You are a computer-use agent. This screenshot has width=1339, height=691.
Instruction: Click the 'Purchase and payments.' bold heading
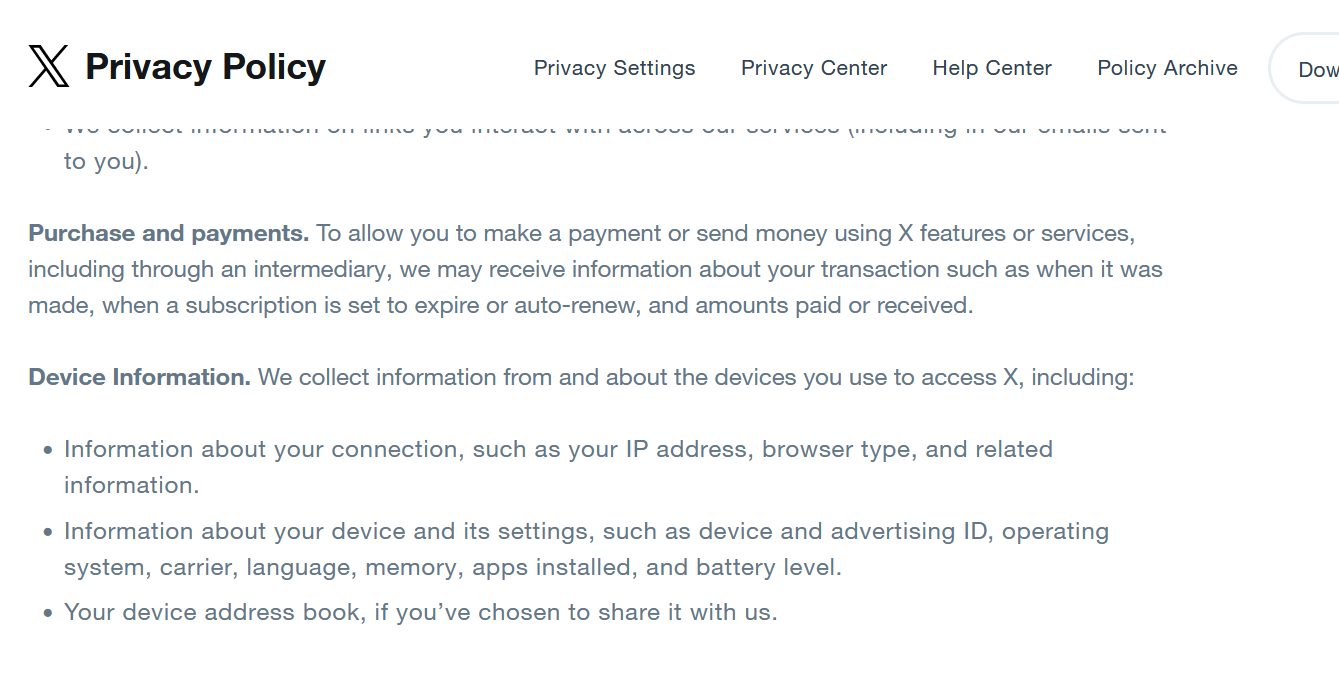pos(169,233)
